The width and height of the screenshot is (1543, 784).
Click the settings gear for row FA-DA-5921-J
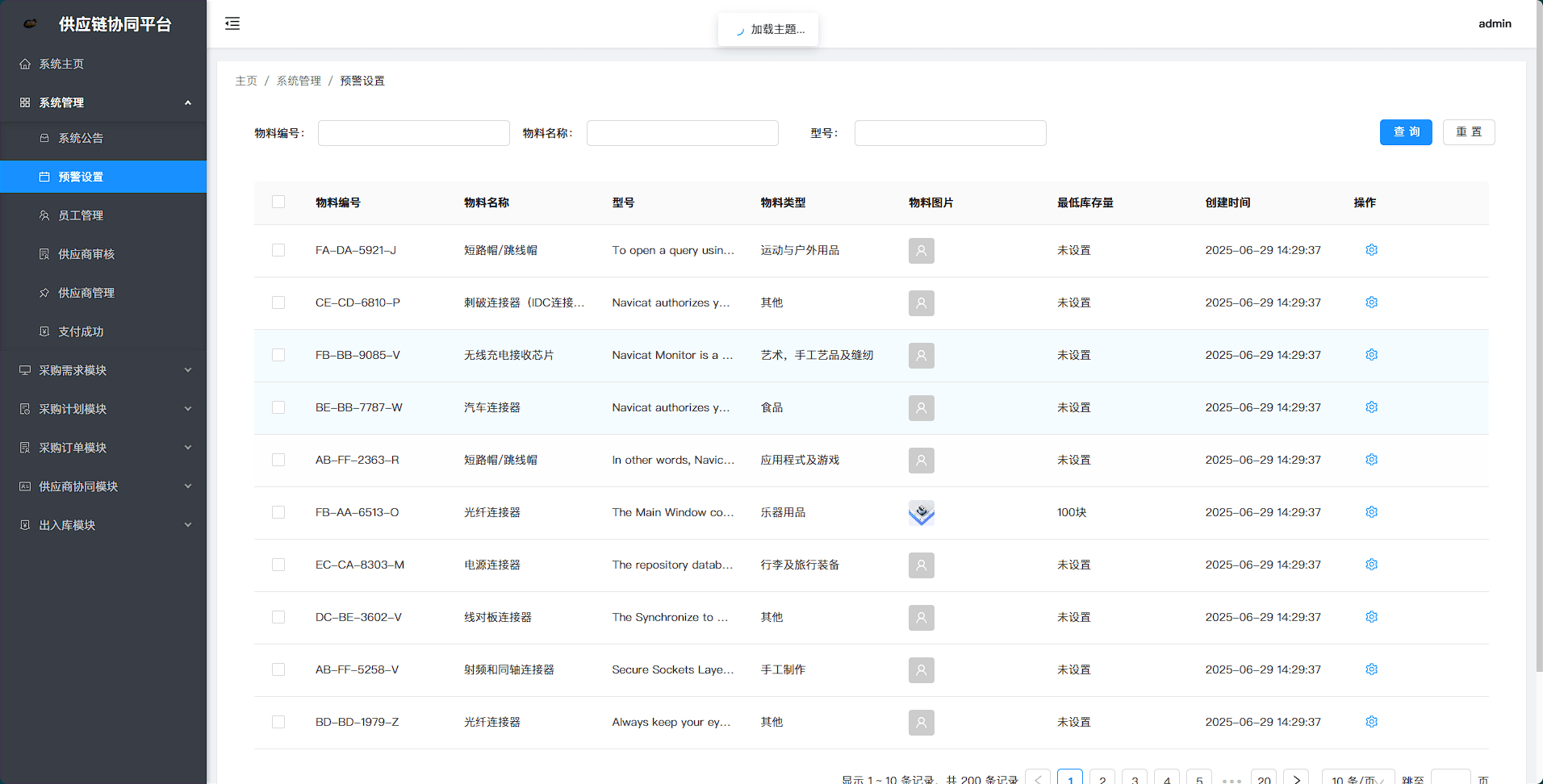(1371, 250)
